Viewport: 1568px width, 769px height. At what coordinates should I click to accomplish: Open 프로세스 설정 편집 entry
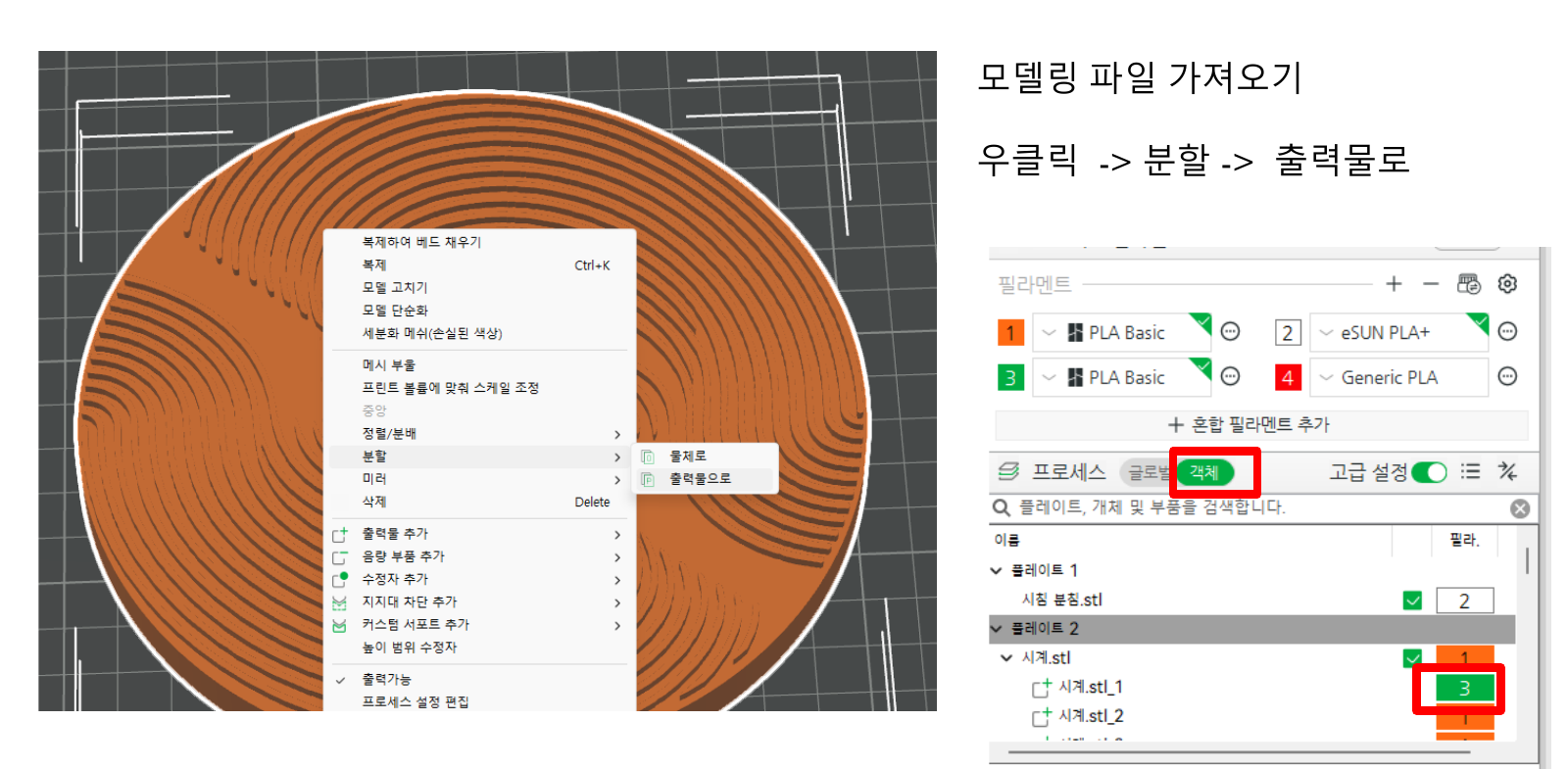480,701
